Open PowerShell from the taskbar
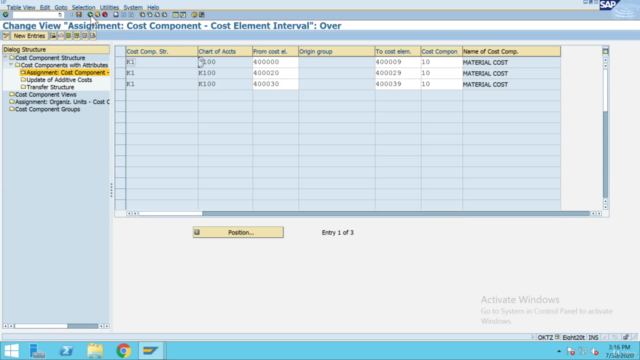Screen dimensions: 640x360 click(x=67, y=351)
